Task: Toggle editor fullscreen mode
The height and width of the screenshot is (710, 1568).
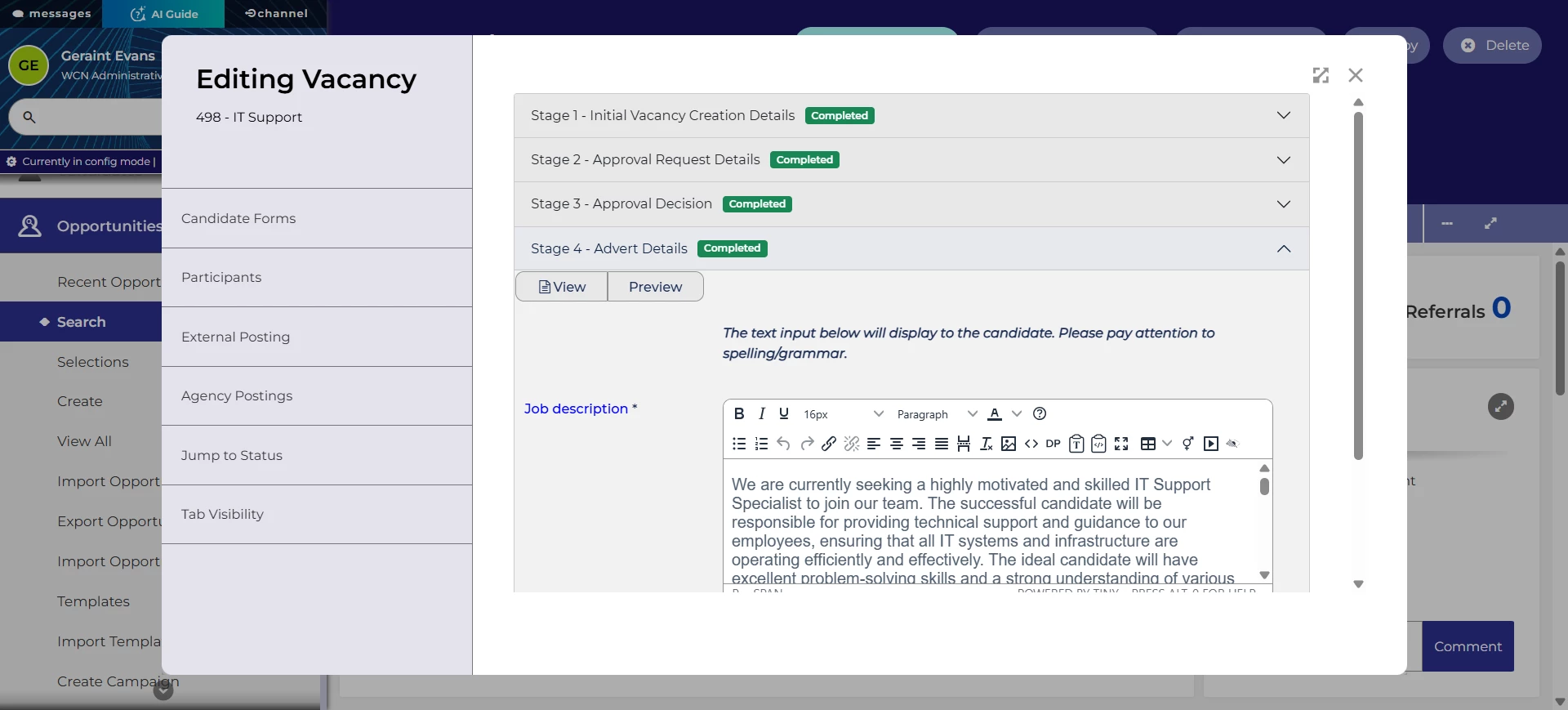Action: point(1121,444)
